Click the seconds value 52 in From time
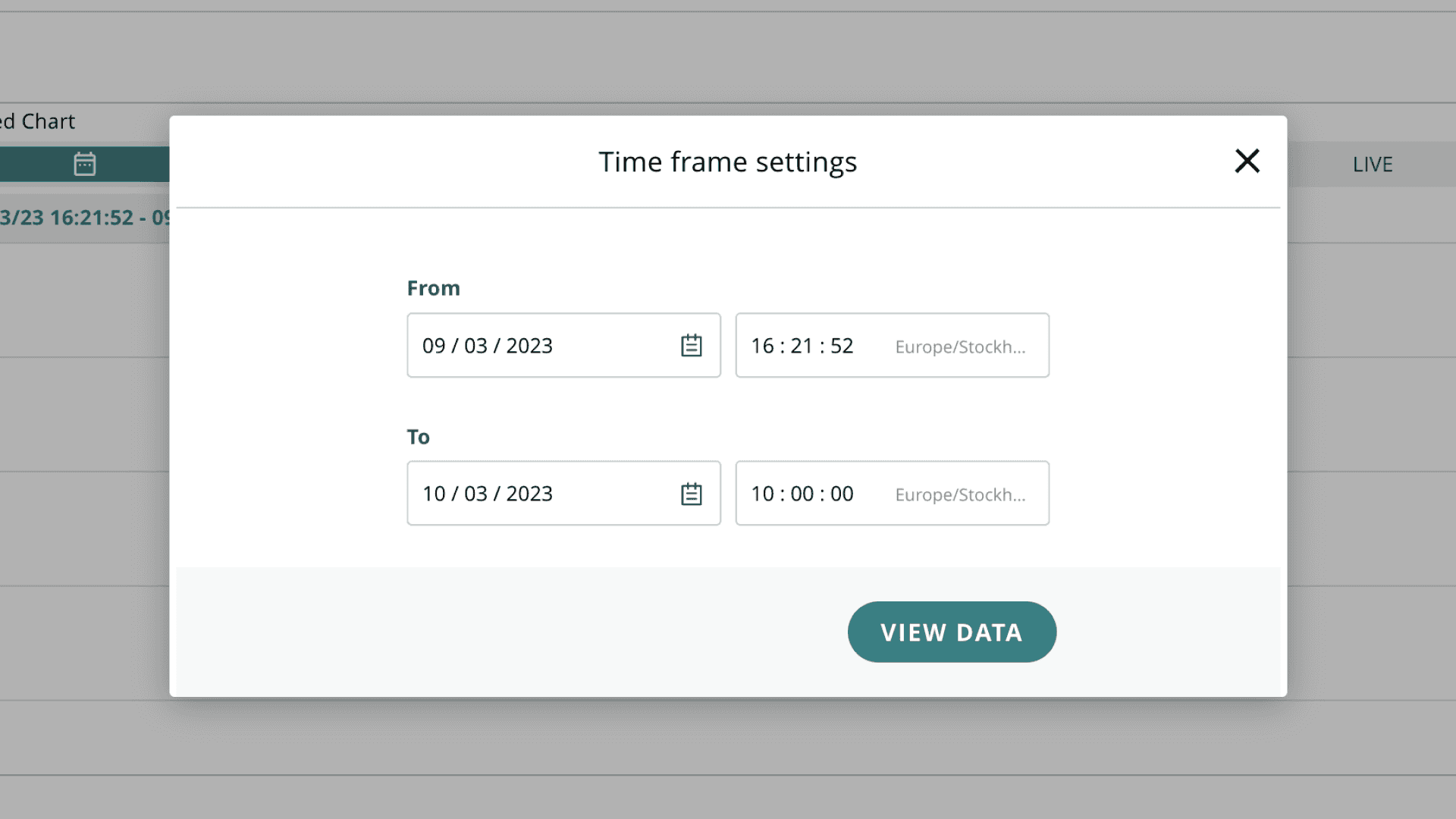Viewport: 1456px width, 819px height. tap(842, 346)
